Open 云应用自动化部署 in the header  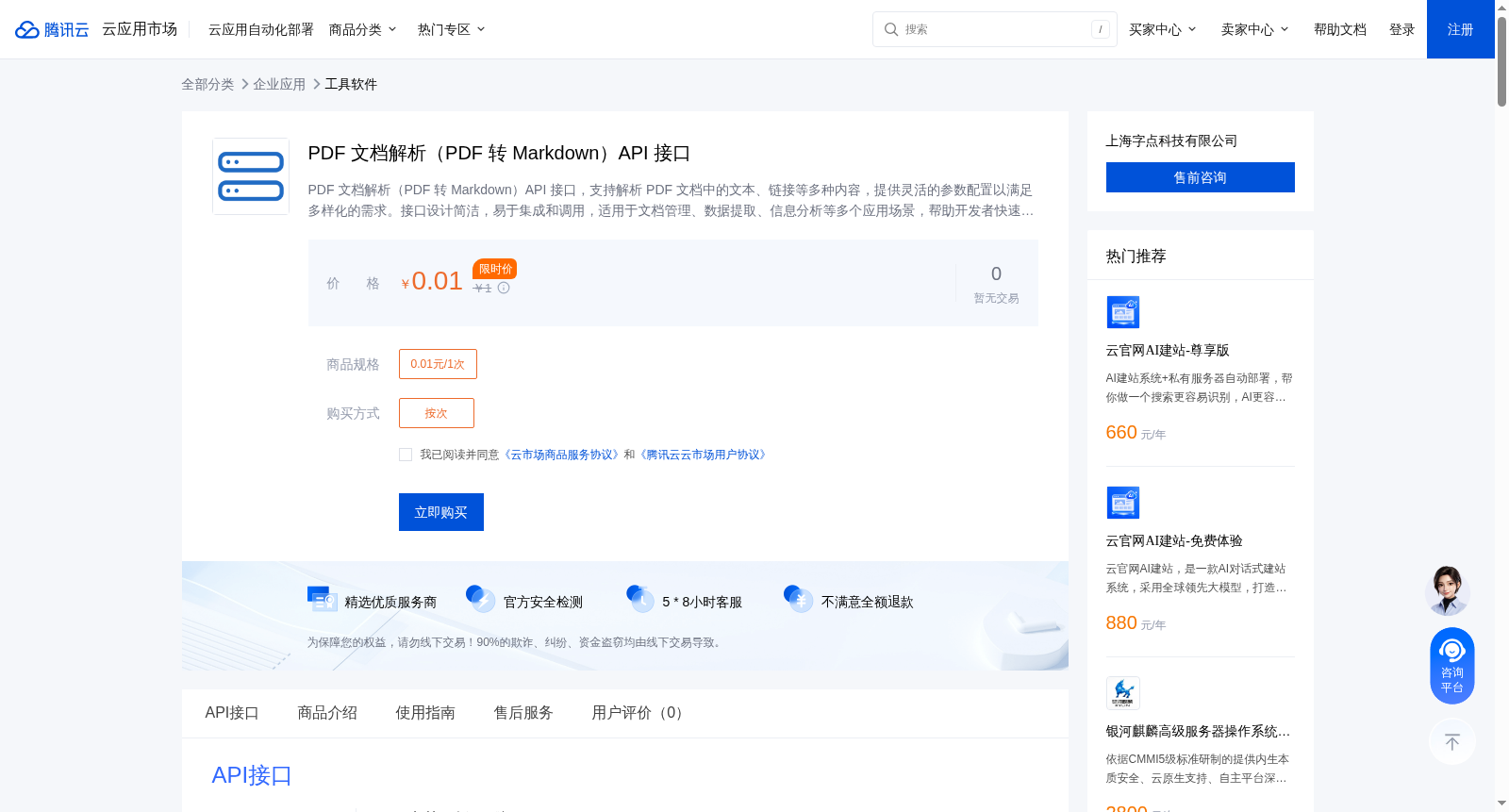pyautogui.click(x=260, y=29)
